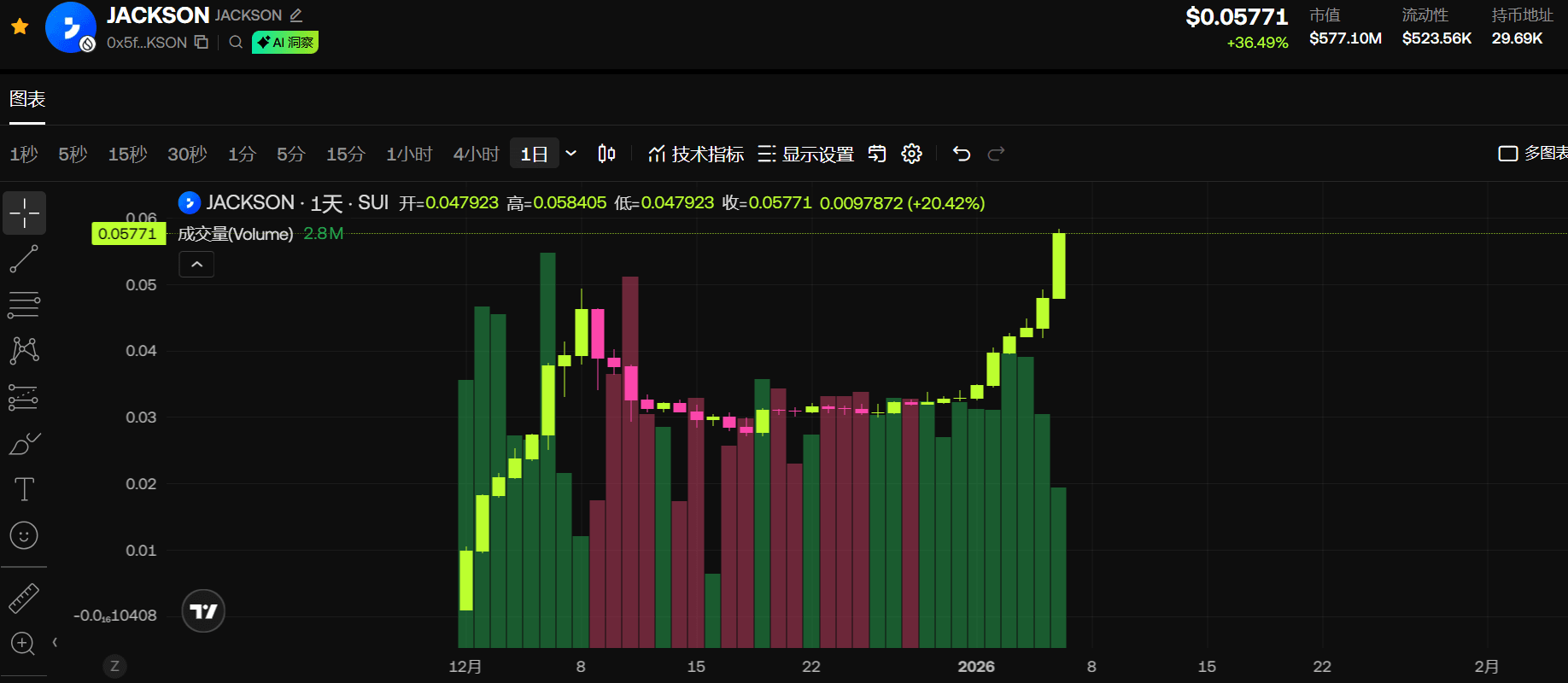Undo the last chart action
This screenshot has width=1568, height=683.
click(x=962, y=154)
